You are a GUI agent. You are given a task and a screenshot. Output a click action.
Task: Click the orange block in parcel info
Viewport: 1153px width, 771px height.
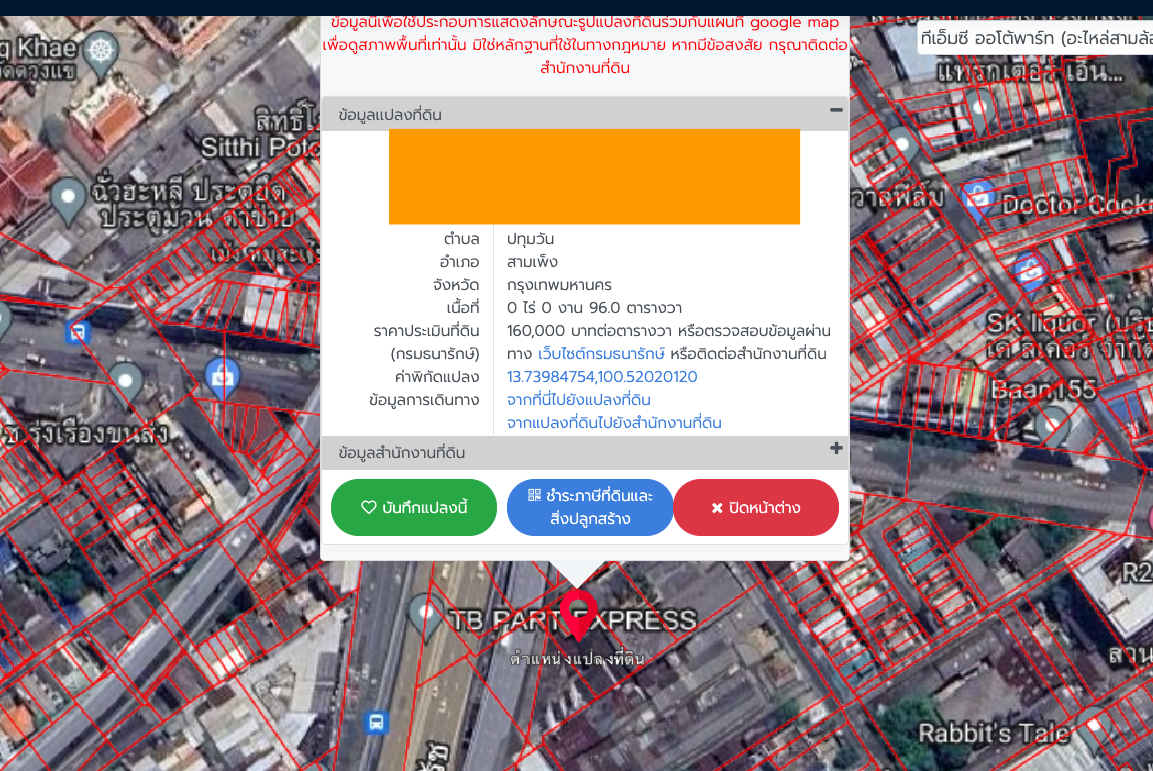point(594,177)
